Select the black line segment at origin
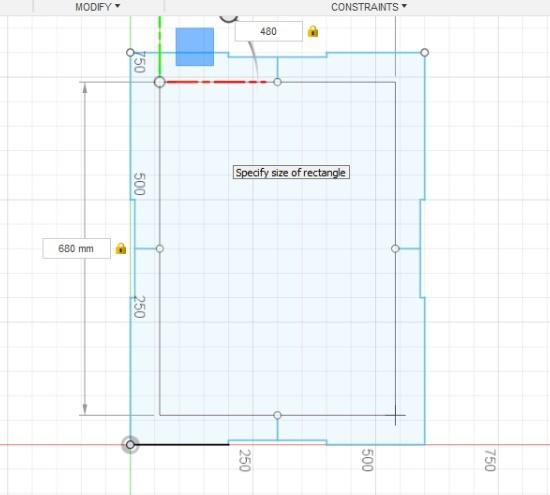This screenshot has height=495, width=550. (x=182, y=445)
